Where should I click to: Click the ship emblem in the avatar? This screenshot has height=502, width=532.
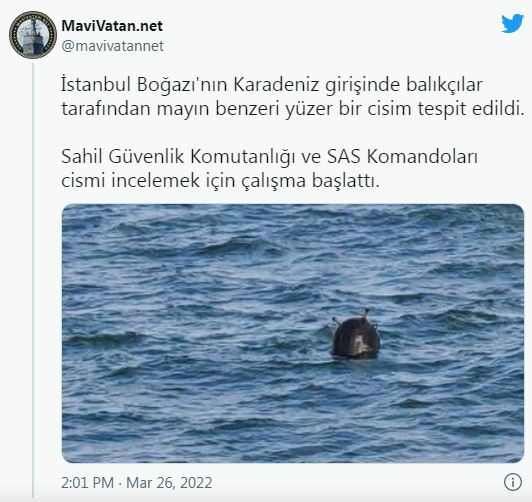pyautogui.click(x=33, y=36)
